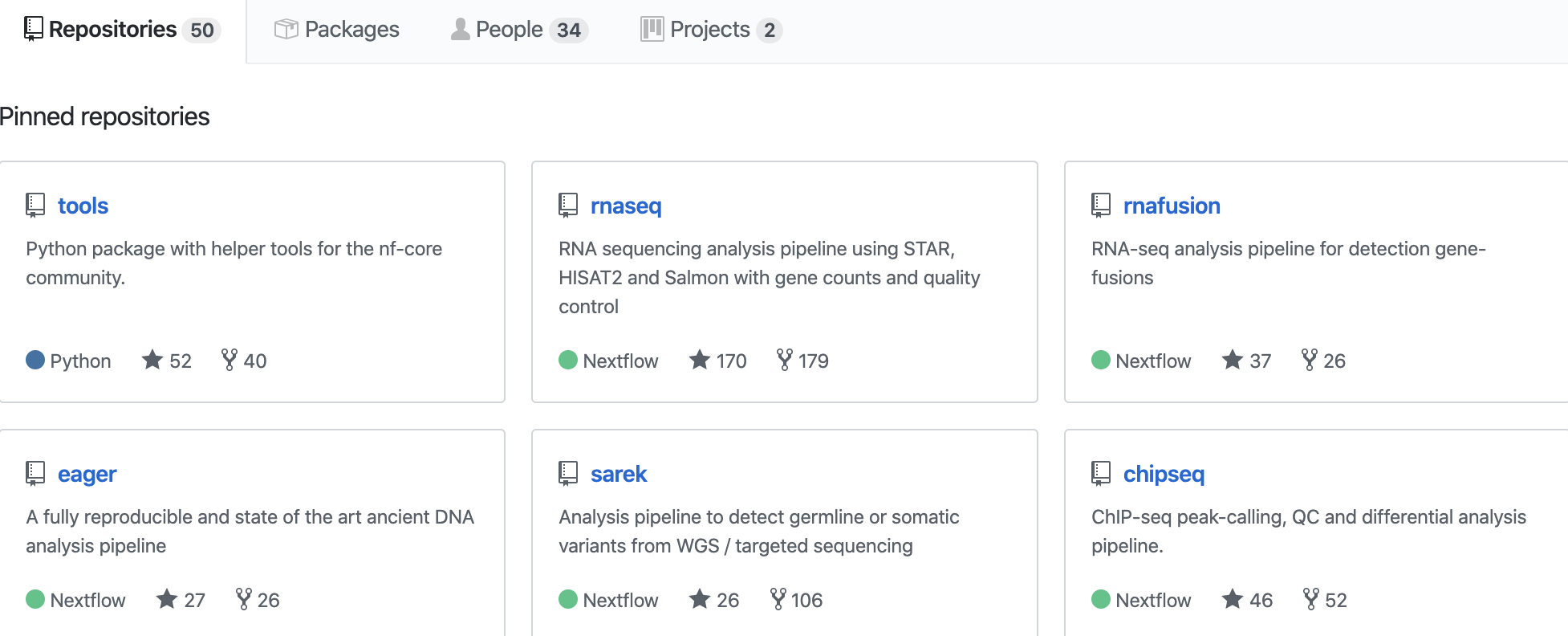Click the 52 forks count on chipseq

click(1336, 601)
